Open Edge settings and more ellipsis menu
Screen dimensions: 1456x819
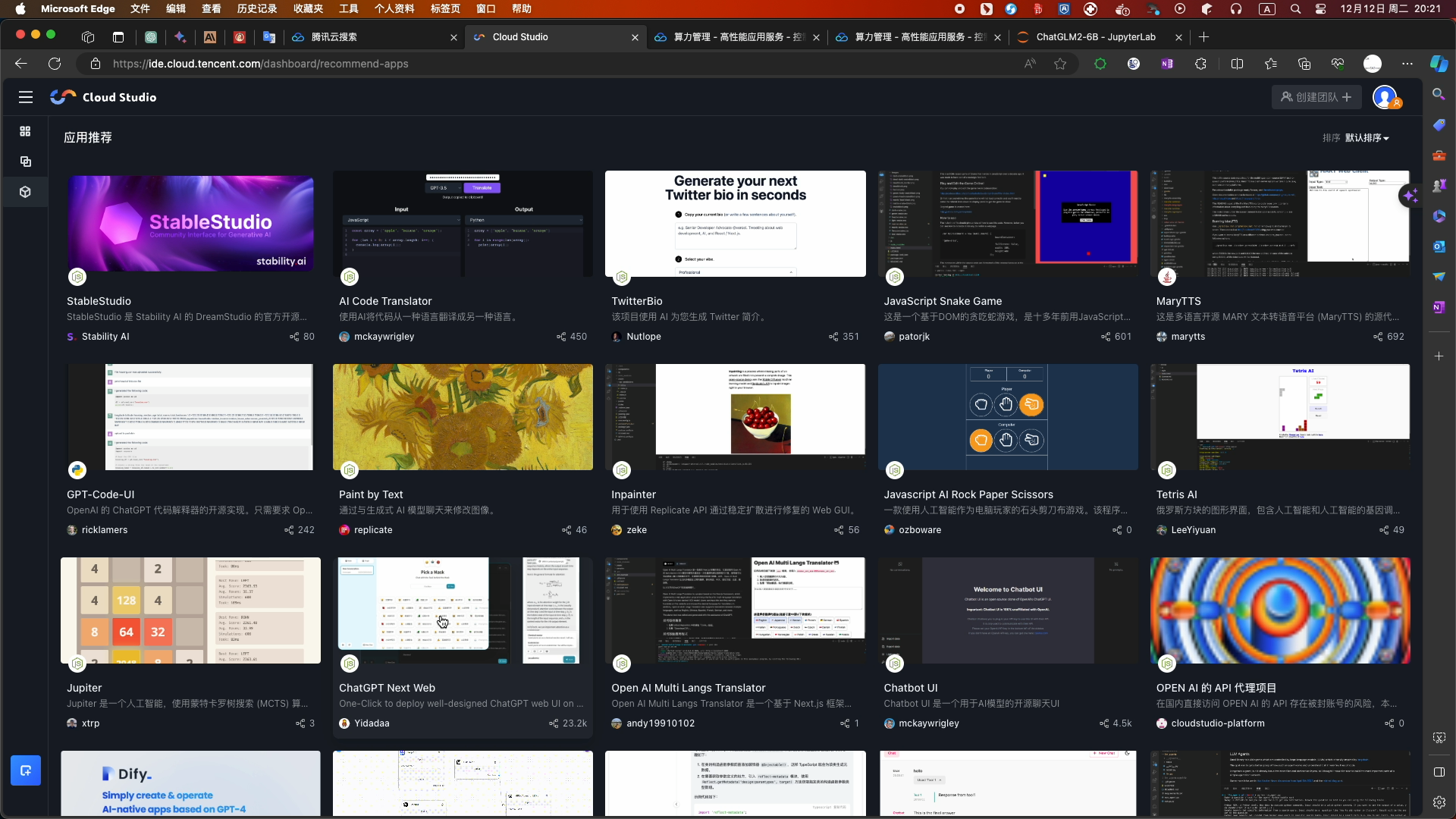click(x=1407, y=64)
